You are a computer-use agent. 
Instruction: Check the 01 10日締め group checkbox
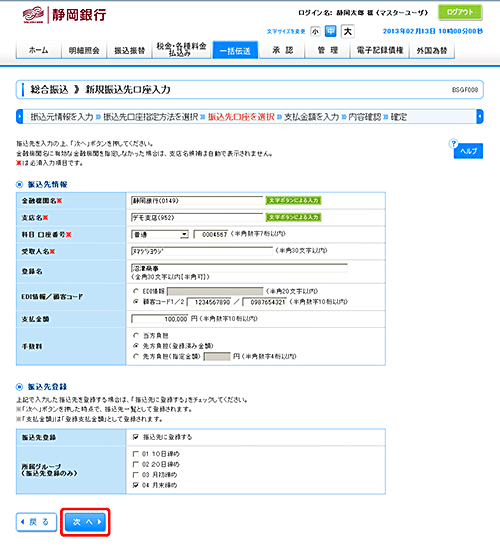pos(135,454)
